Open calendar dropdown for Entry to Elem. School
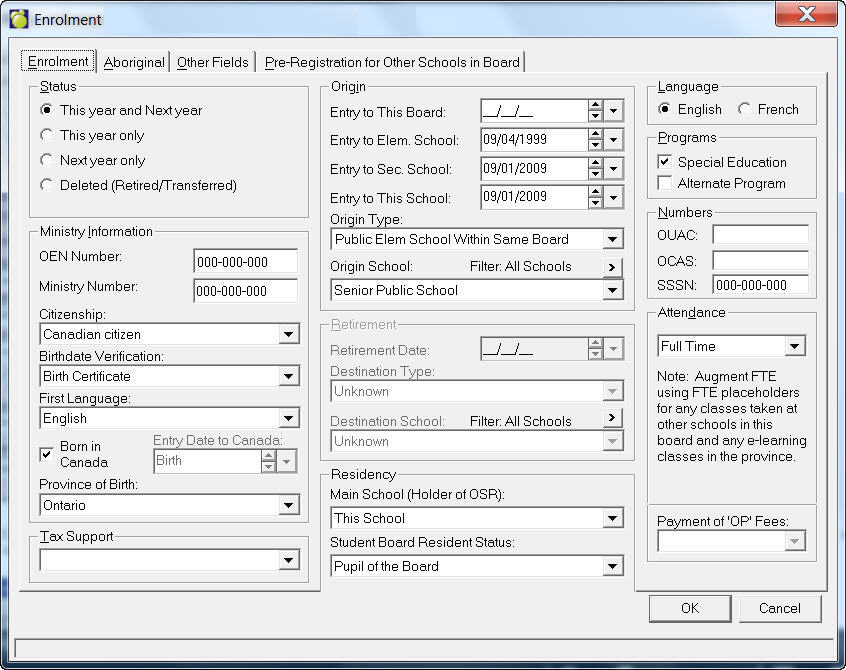The image size is (846, 670). [614, 140]
